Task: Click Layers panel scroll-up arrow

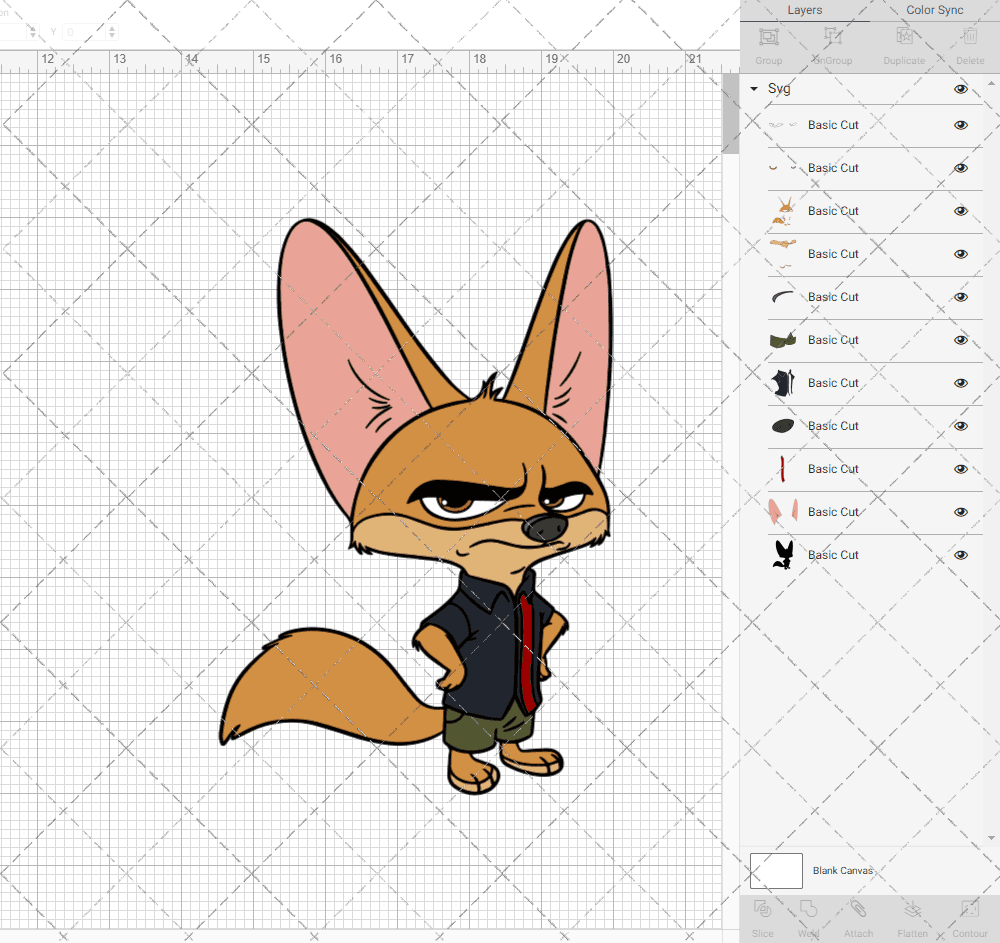Action: 990,84
